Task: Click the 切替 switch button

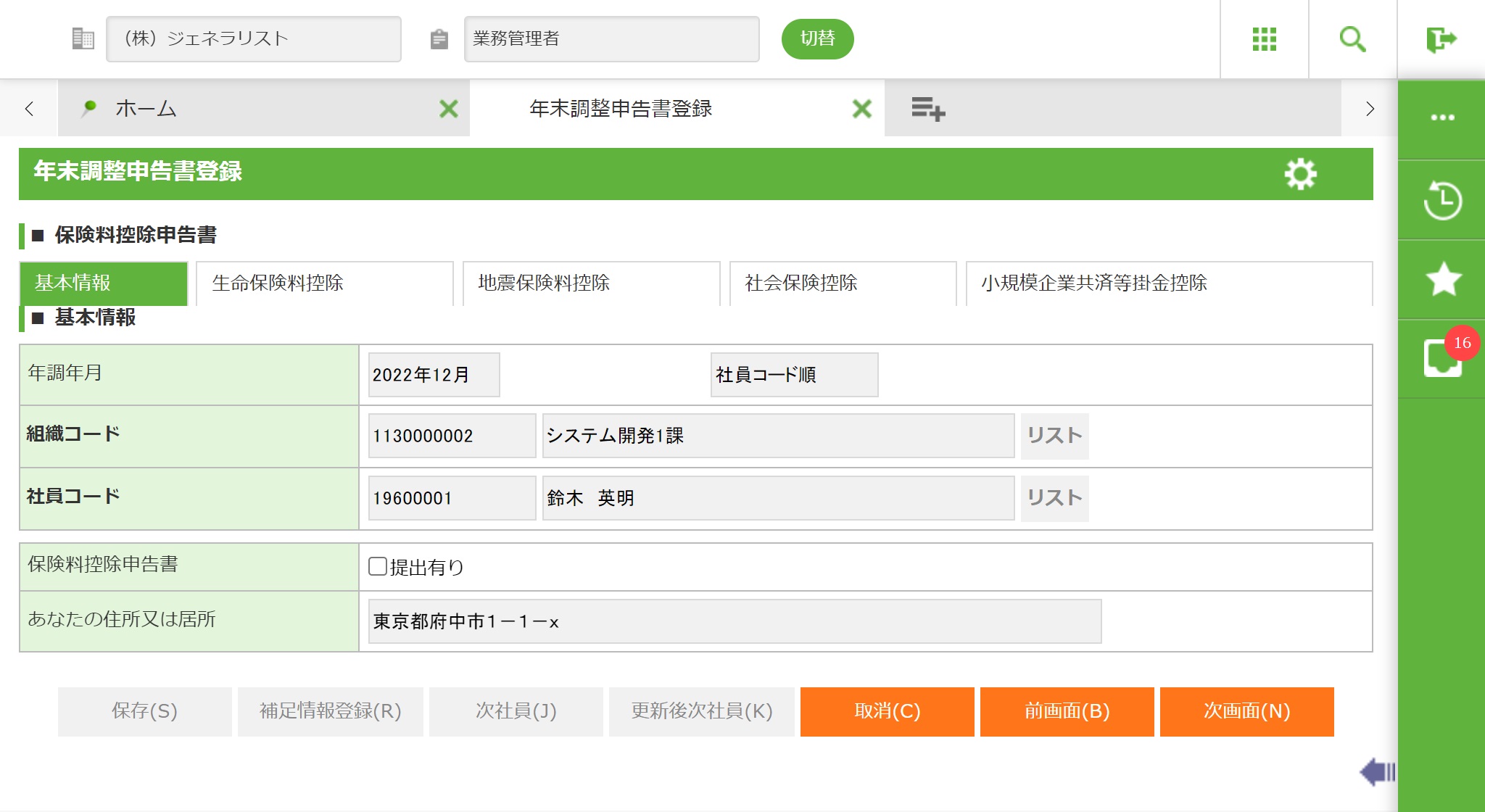Action: click(x=817, y=39)
